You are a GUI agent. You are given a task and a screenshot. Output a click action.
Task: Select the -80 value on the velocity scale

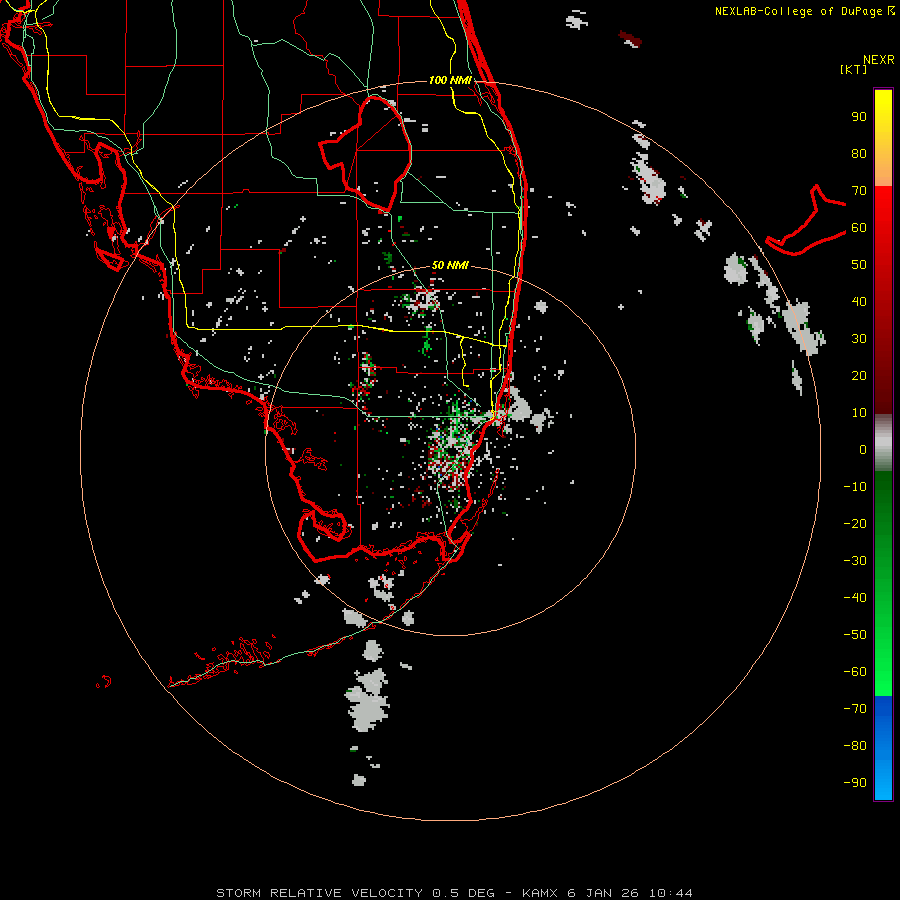(x=855, y=746)
